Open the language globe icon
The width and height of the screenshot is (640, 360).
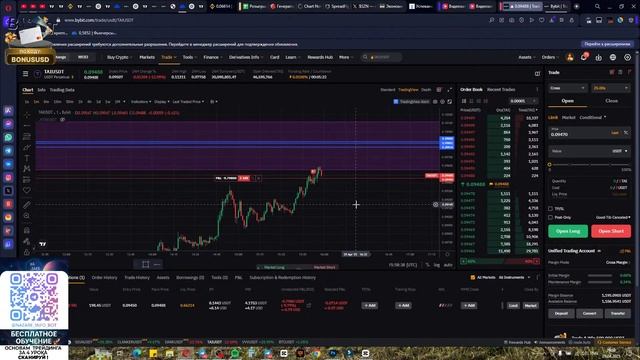click(613, 58)
